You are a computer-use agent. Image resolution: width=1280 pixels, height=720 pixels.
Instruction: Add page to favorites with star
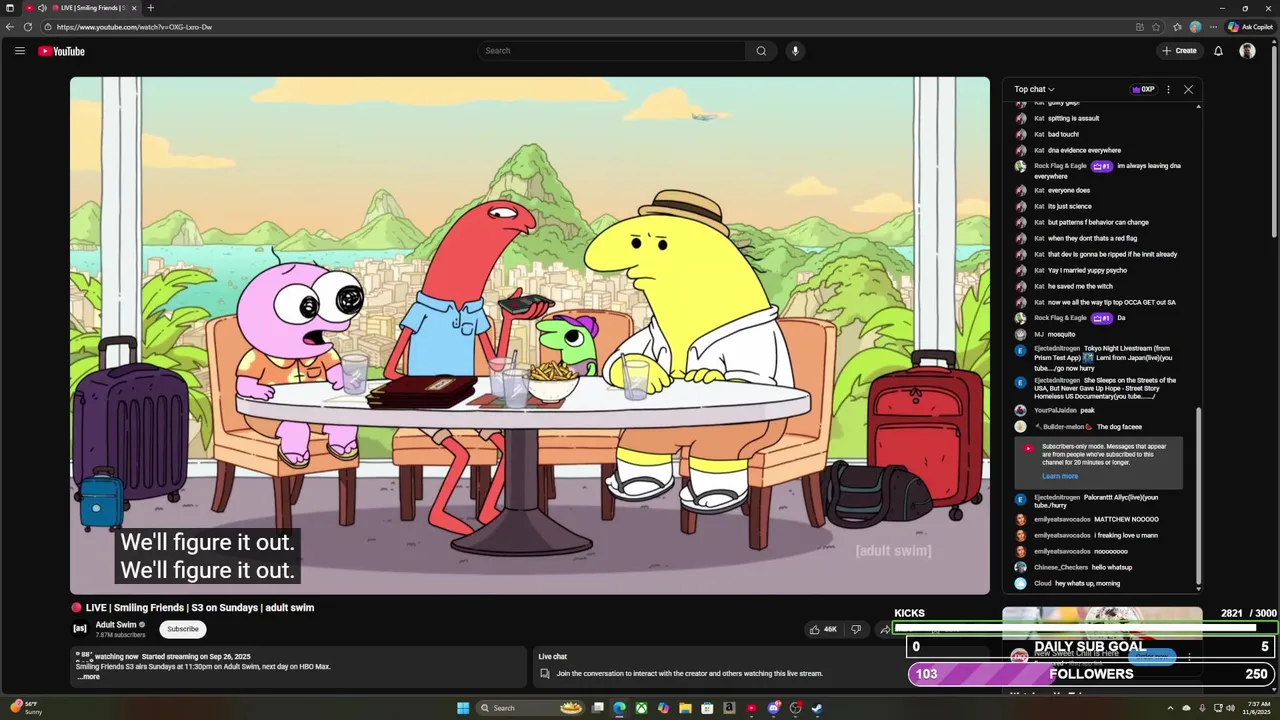[1156, 27]
